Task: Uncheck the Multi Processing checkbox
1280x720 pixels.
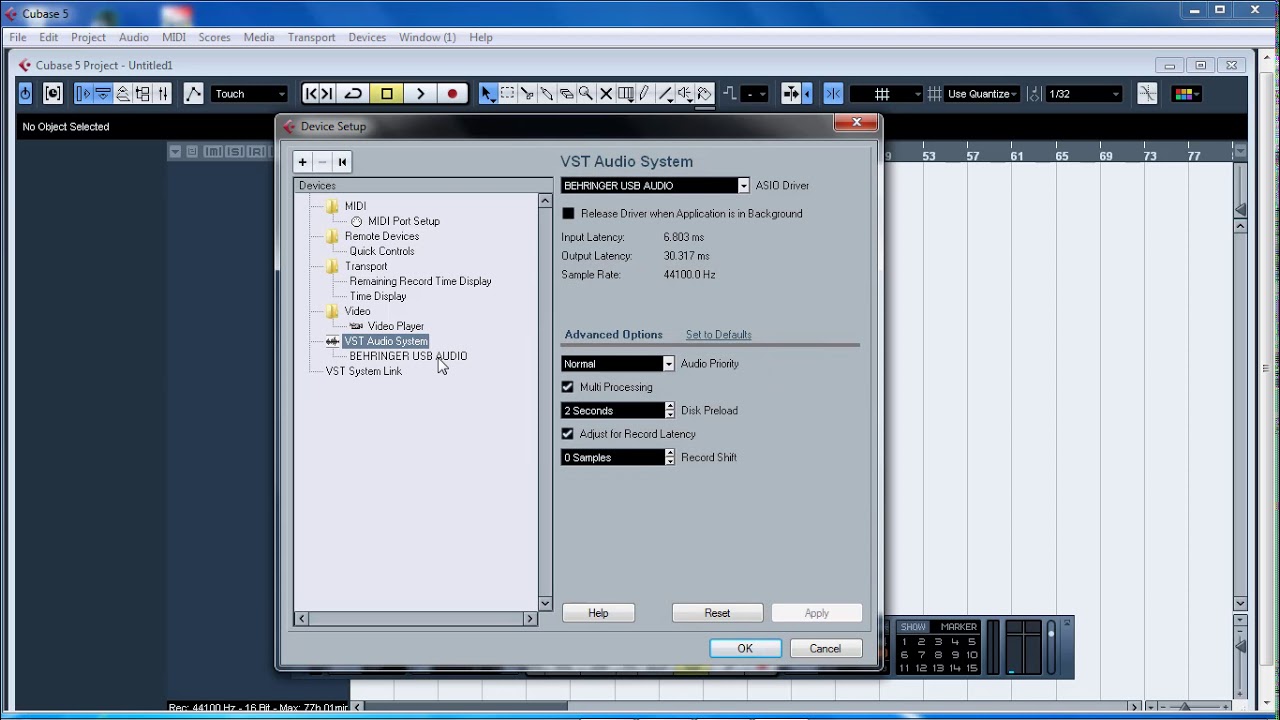Action: tap(567, 387)
